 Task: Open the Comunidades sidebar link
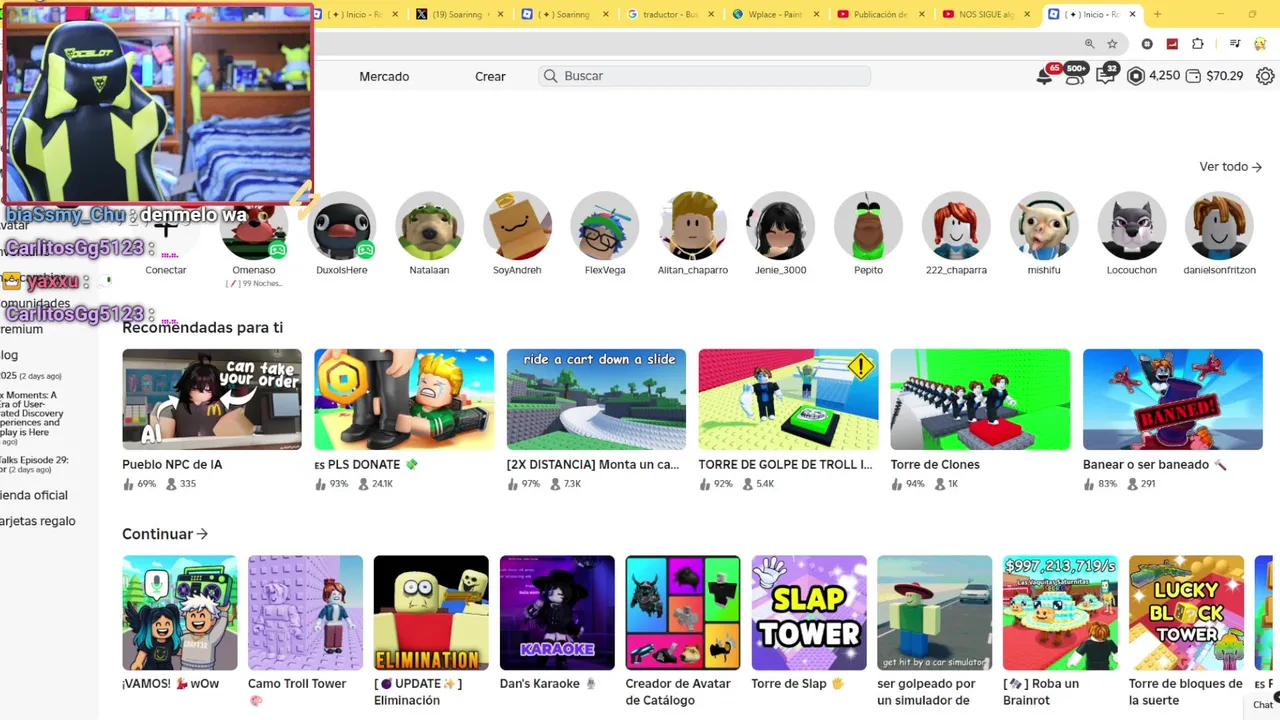click(x=35, y=304)
